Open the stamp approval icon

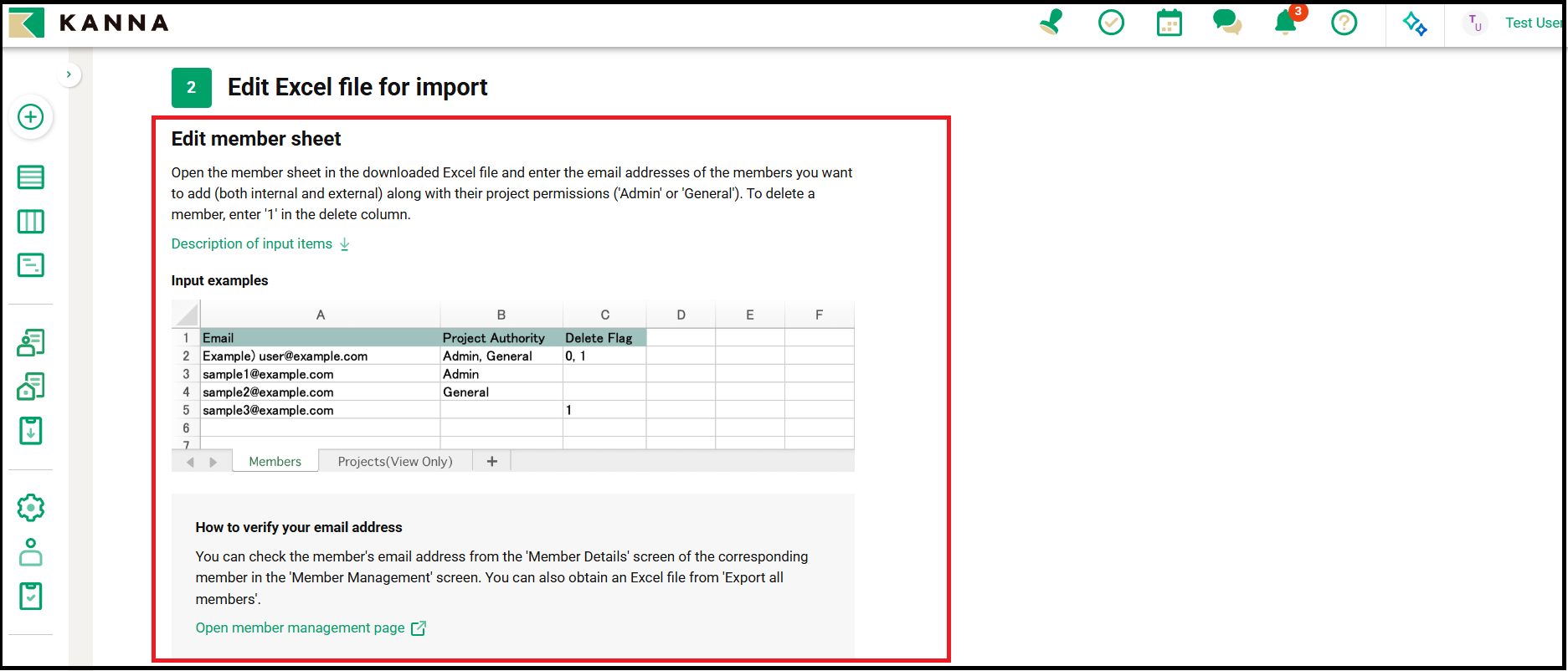(1051, 23)
